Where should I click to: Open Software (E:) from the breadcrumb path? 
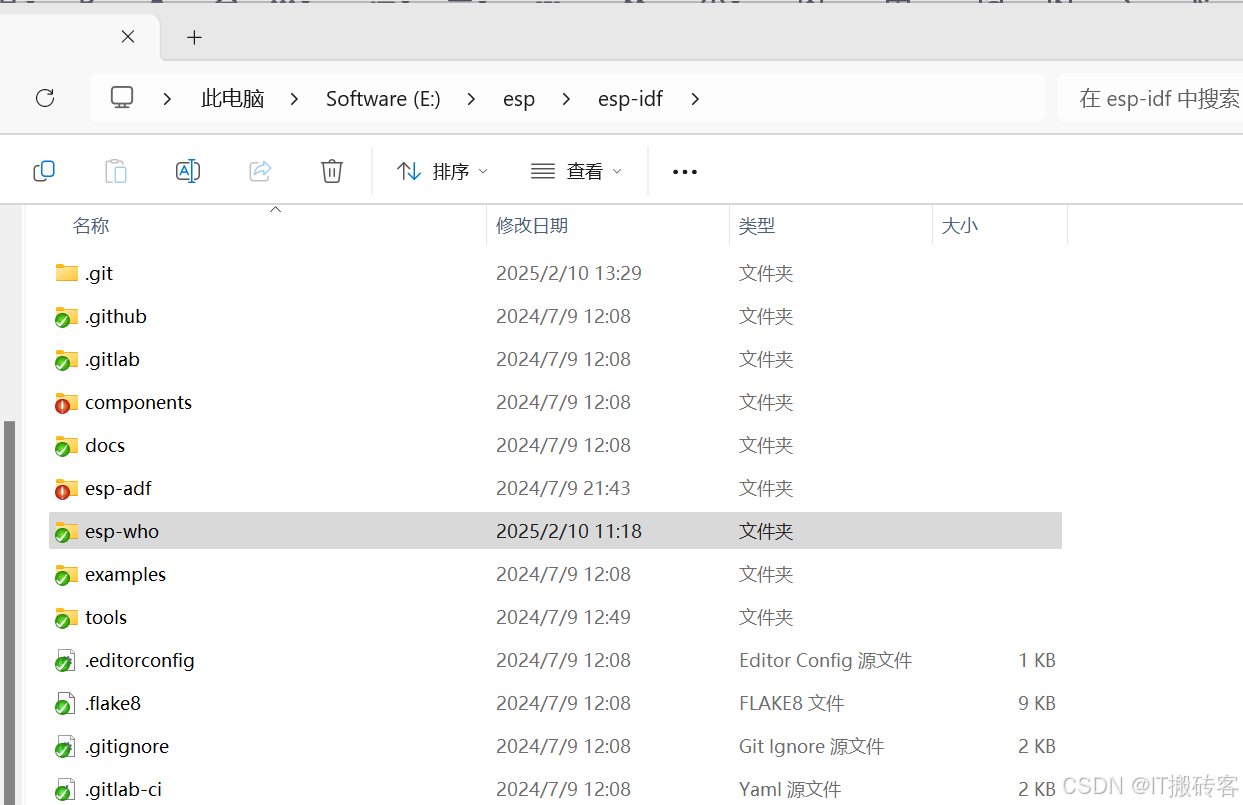pos(383,98)
